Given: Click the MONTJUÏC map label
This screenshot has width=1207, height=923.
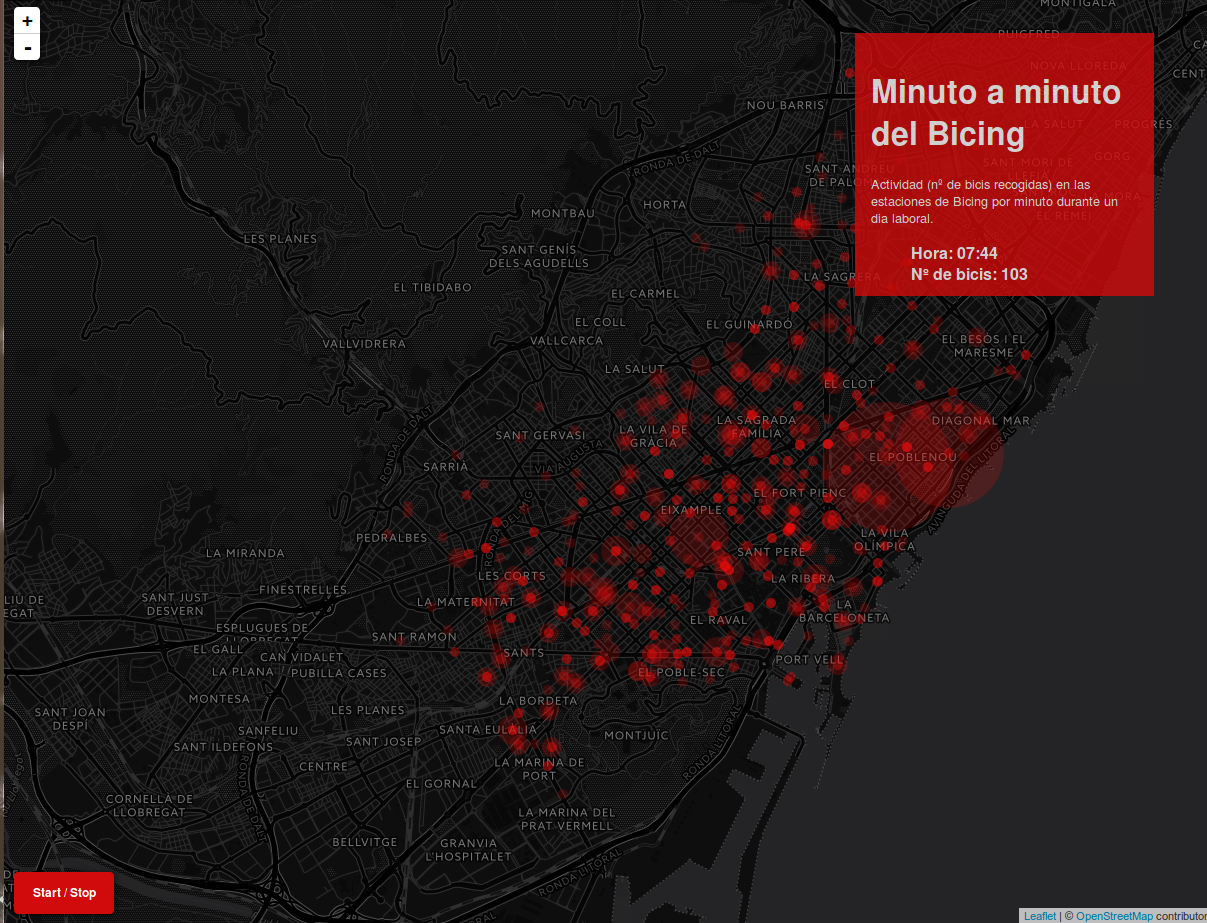Looking at the screenshot, I should tap(636, 735).
